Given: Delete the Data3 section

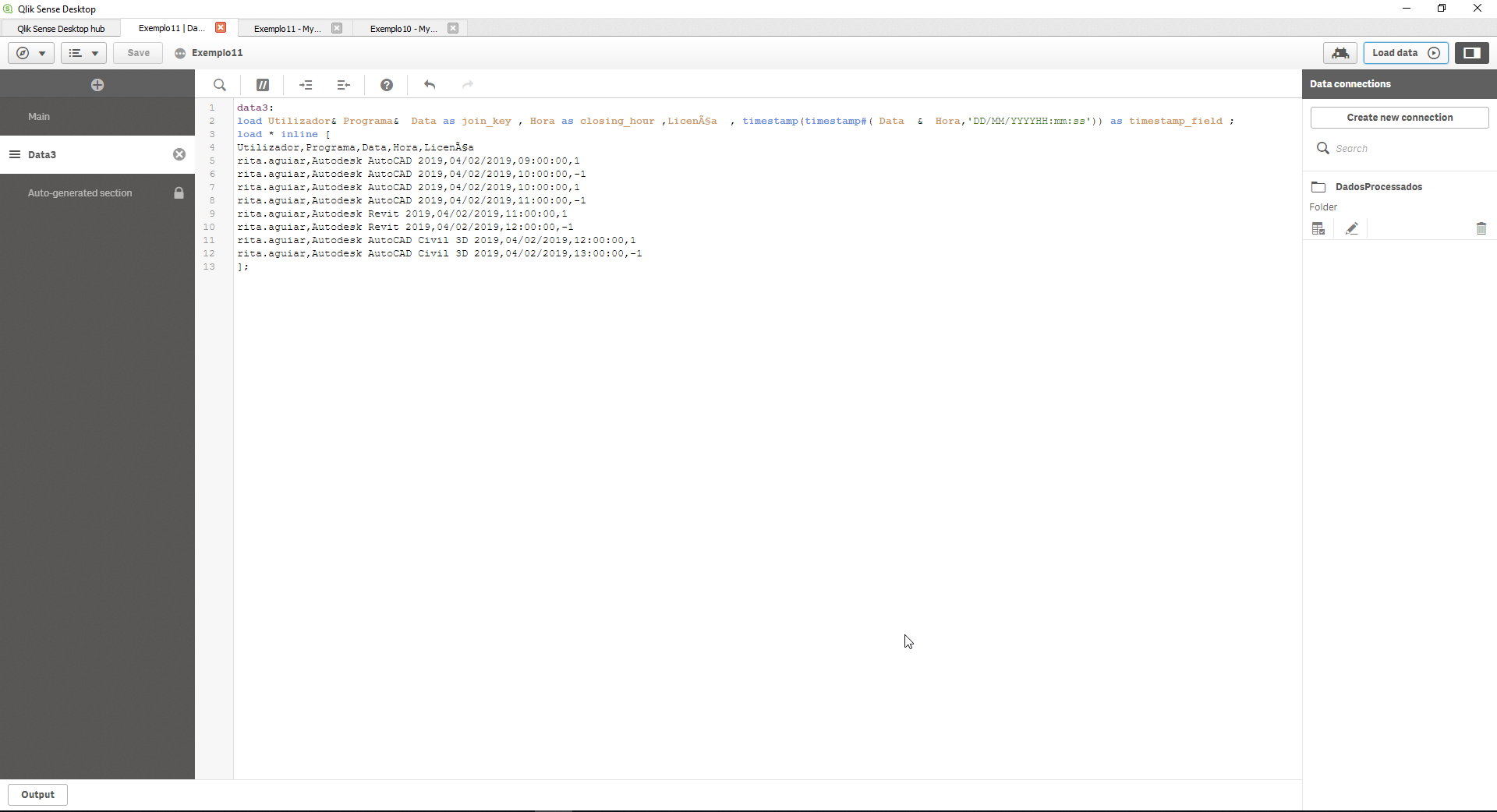Looking at the screenshot, I should [x=179, y=154].
